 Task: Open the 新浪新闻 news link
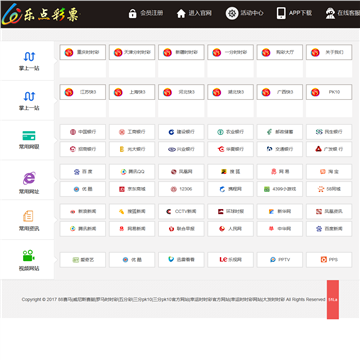click(83, 211)
